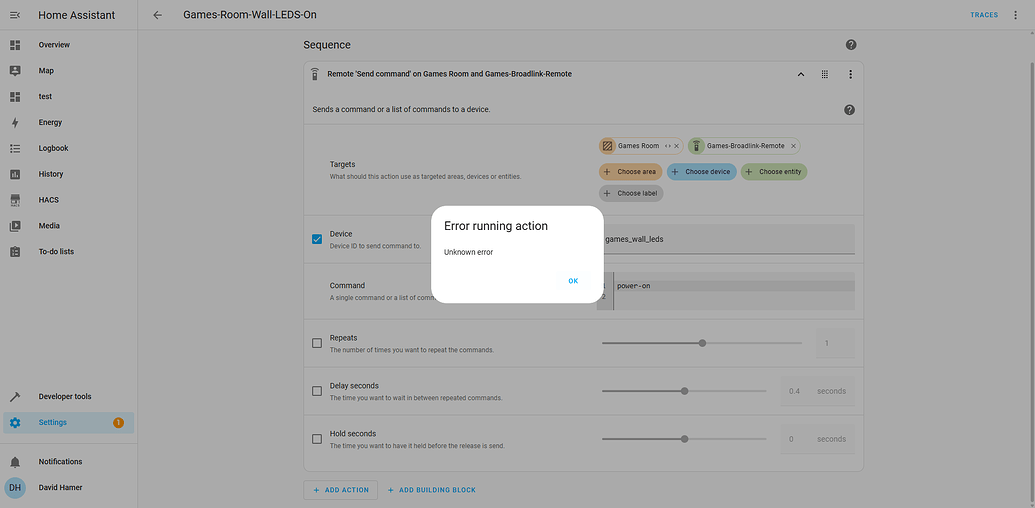Click the Notifications bell icon

(x=15, y=461)
